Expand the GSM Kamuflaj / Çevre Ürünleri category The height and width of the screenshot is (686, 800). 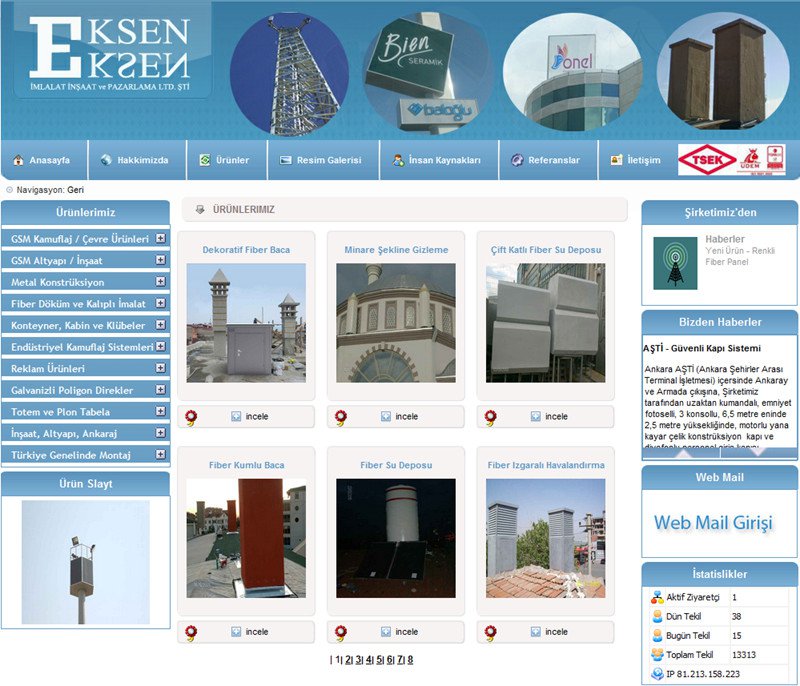(x=161, y=239)
